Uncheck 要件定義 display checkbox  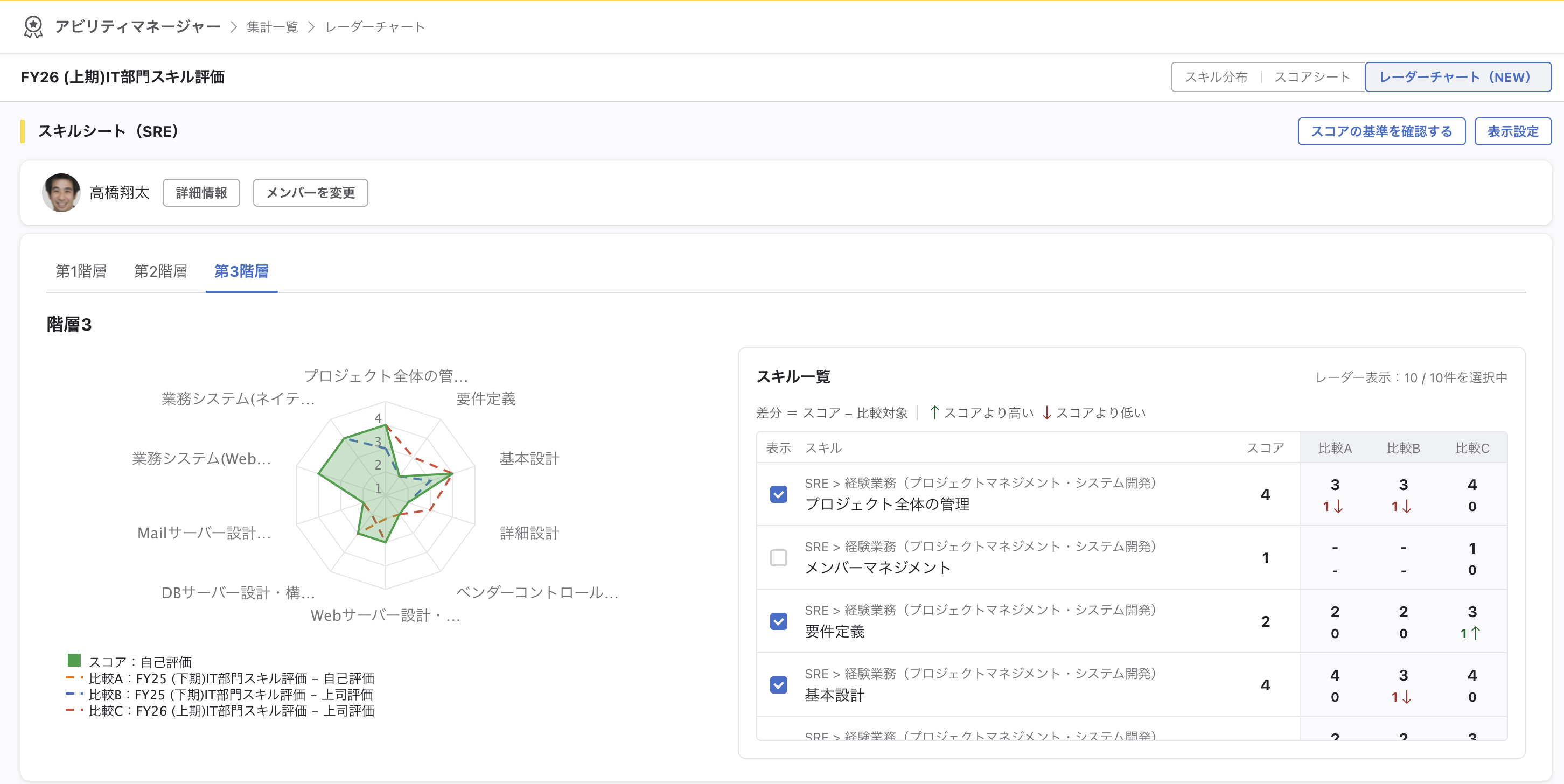(778, 621)
